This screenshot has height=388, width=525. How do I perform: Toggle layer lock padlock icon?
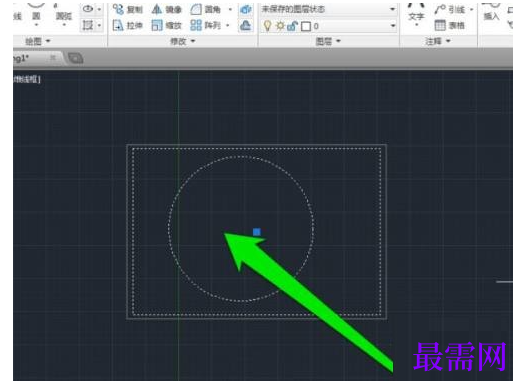[293, 26]
